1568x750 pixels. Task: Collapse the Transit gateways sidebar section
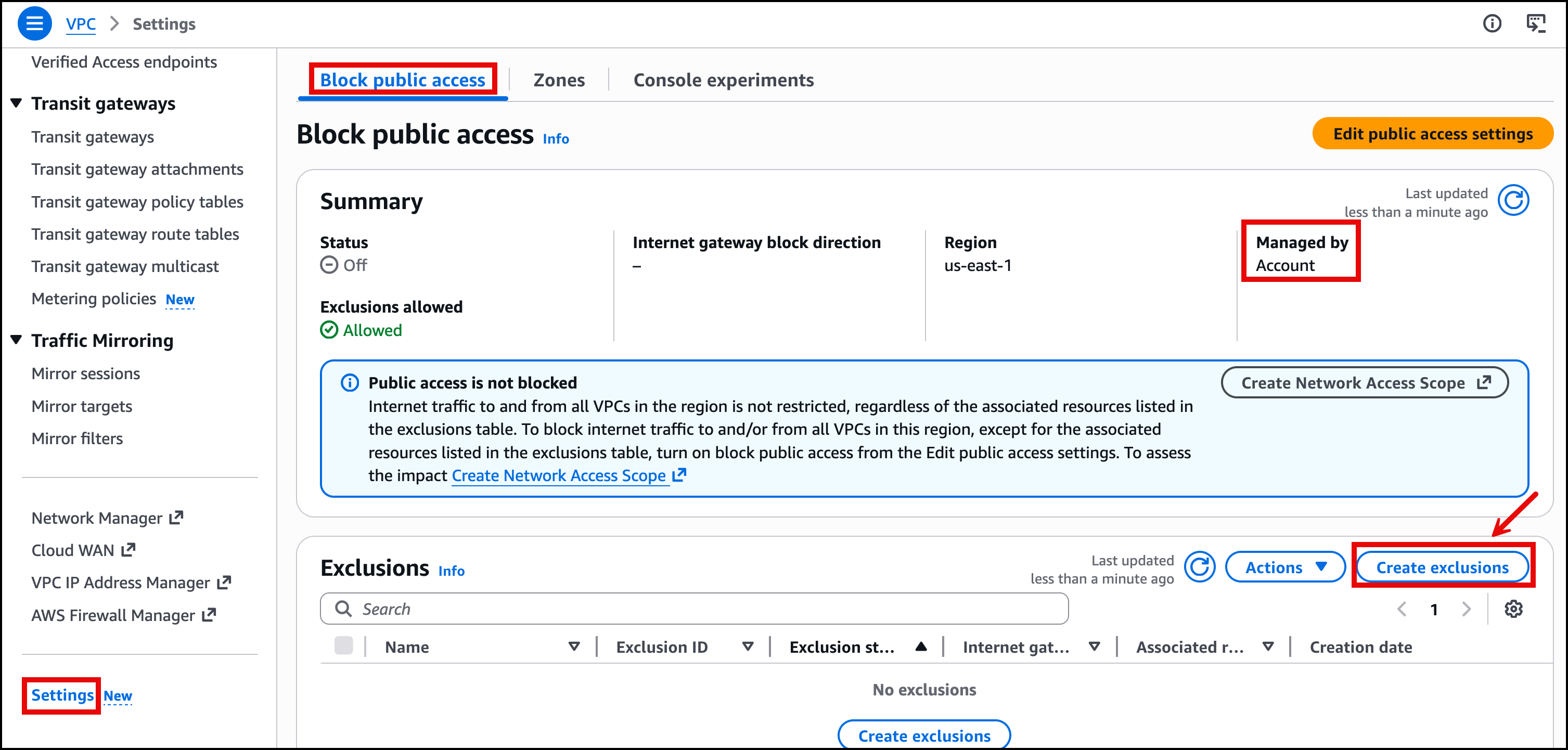[17, 103]
